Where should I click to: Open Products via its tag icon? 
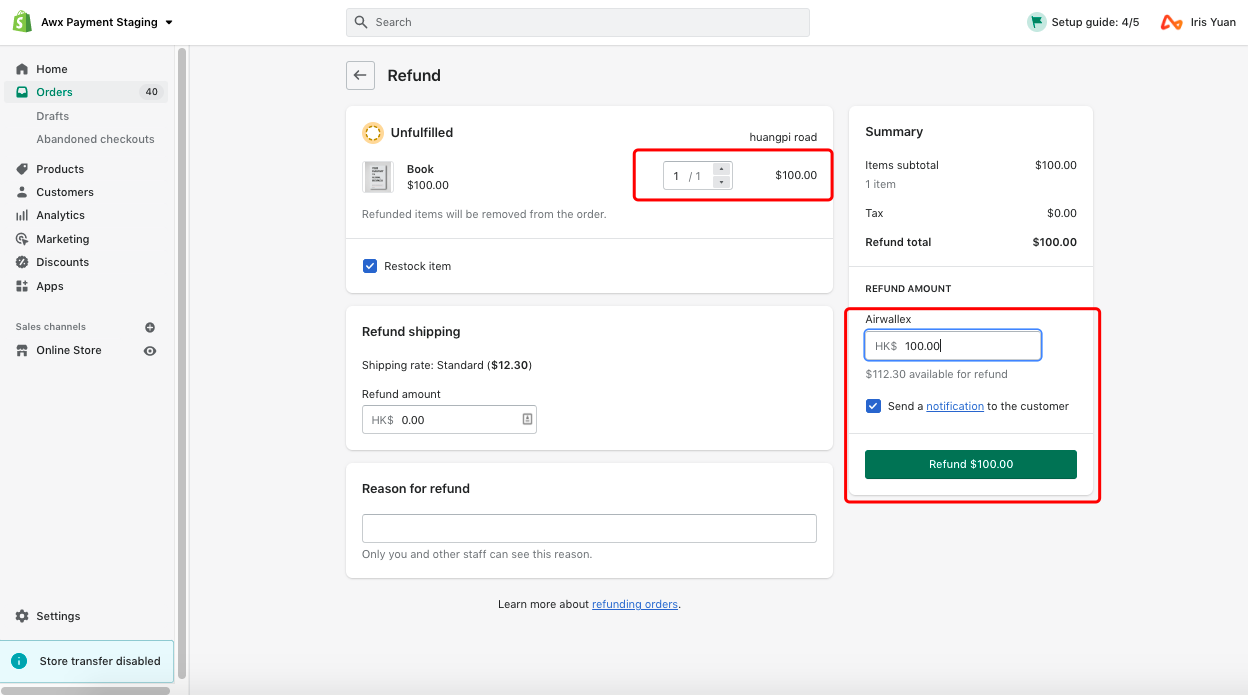point(22,169)
